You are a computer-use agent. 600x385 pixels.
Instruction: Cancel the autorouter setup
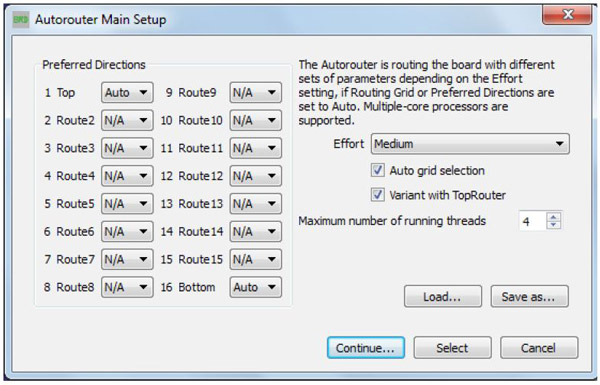(539, 347)
